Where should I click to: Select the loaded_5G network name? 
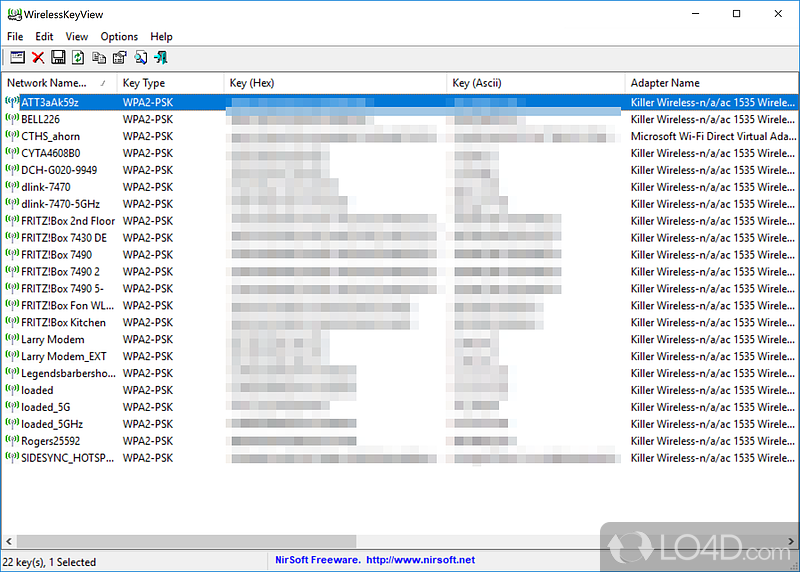45,407
